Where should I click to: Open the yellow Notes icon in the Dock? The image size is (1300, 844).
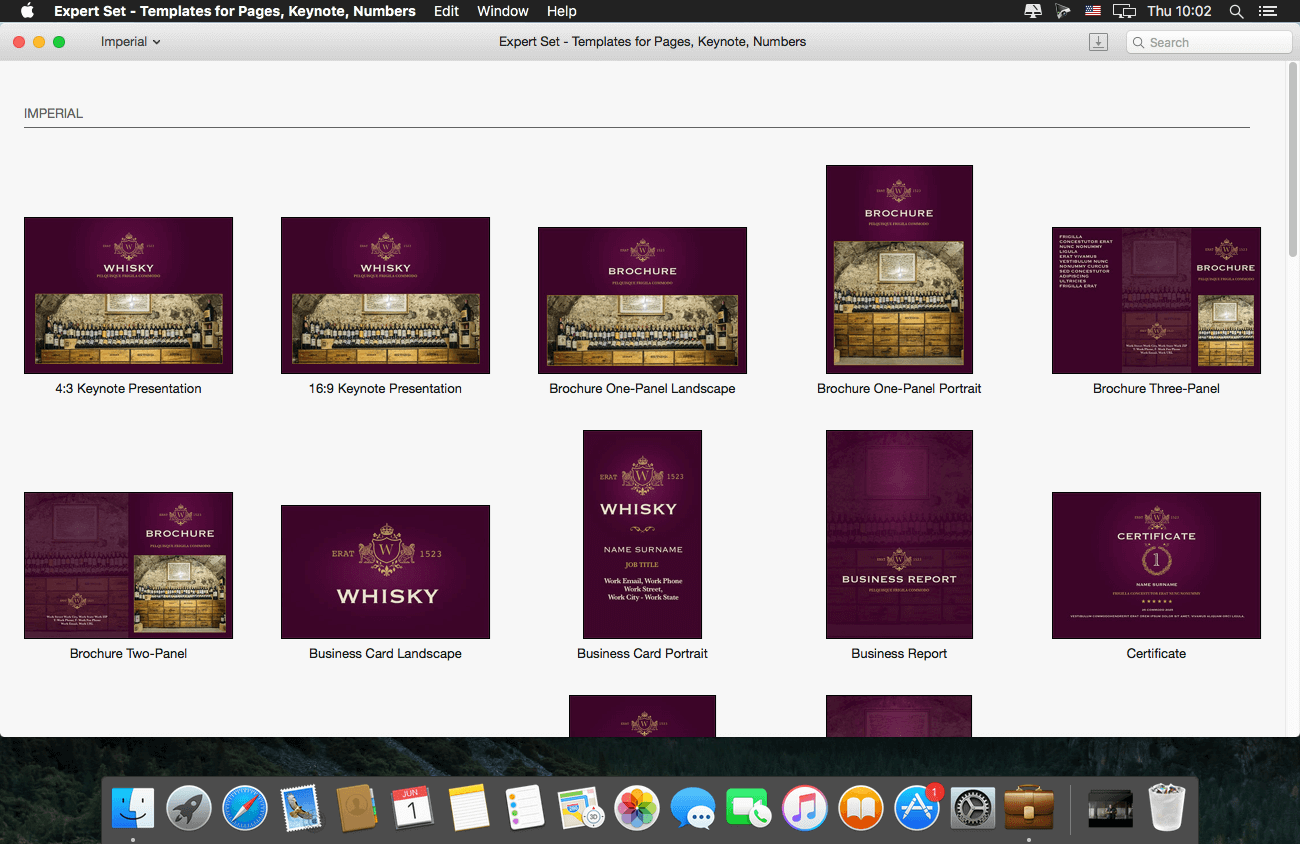[x=468, y=808]
